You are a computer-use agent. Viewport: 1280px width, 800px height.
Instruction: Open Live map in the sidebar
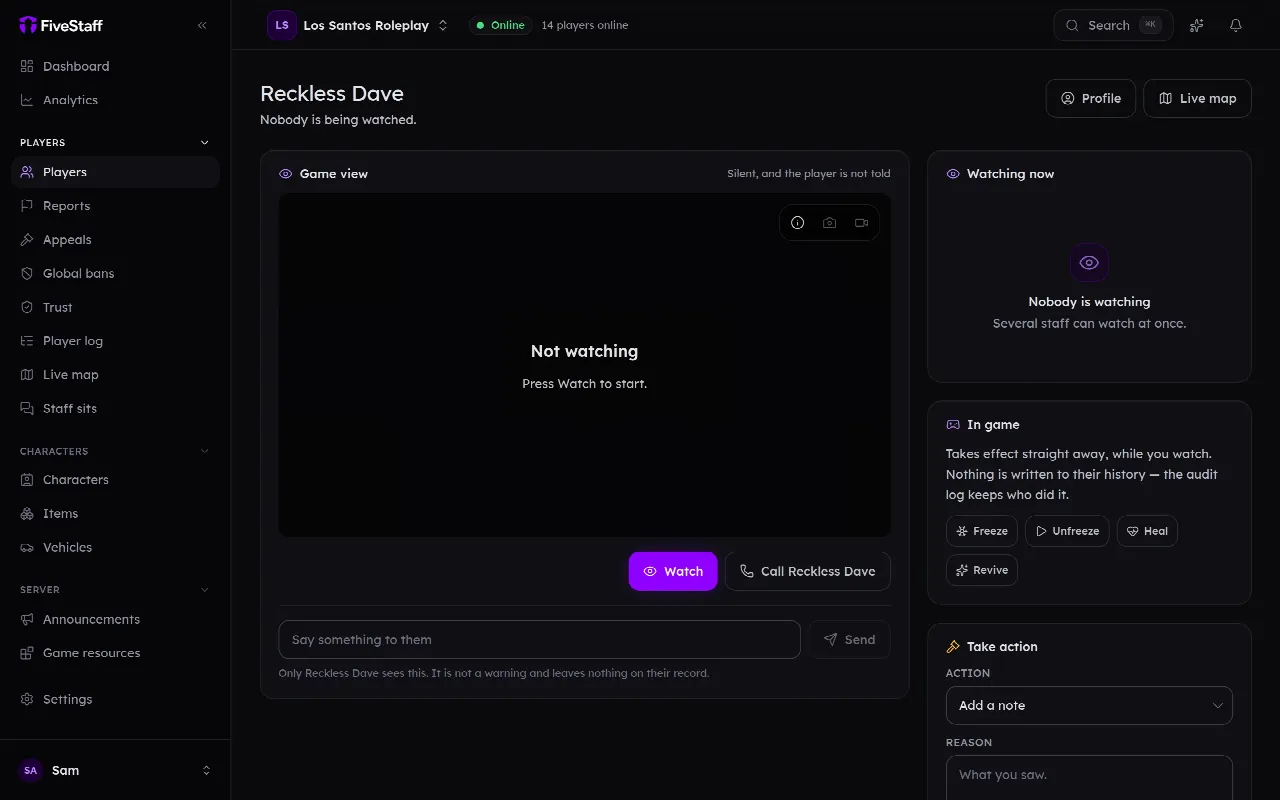pyautogui.click(x=115, y=375)
